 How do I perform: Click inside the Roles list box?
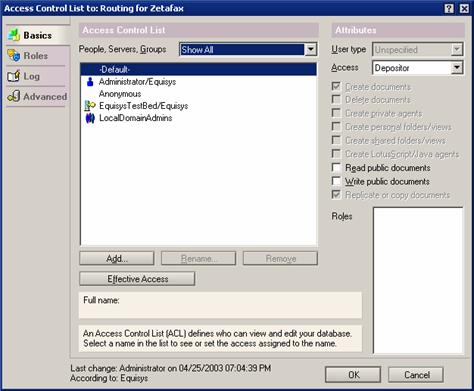pos(418,280)
